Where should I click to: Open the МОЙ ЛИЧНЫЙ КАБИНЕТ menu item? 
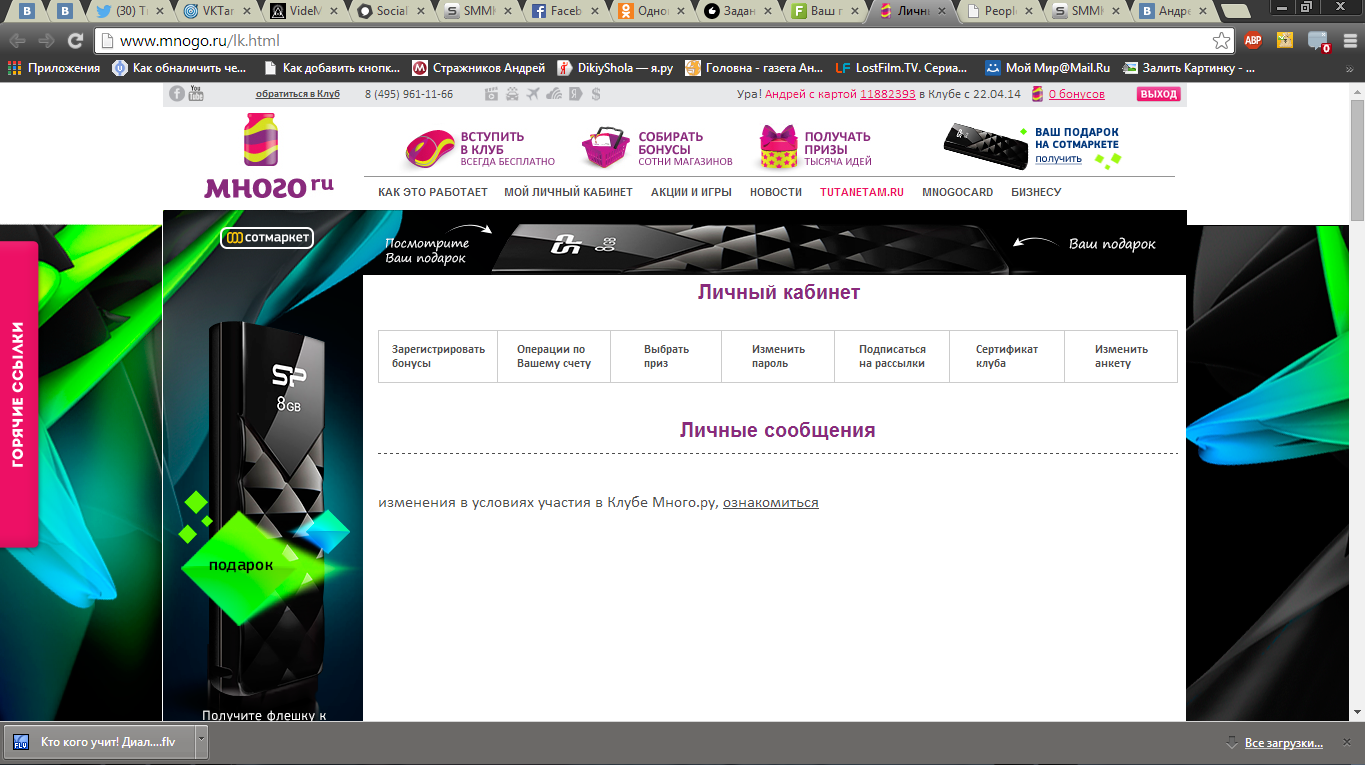pyautogui.click(x=568, y=192)
